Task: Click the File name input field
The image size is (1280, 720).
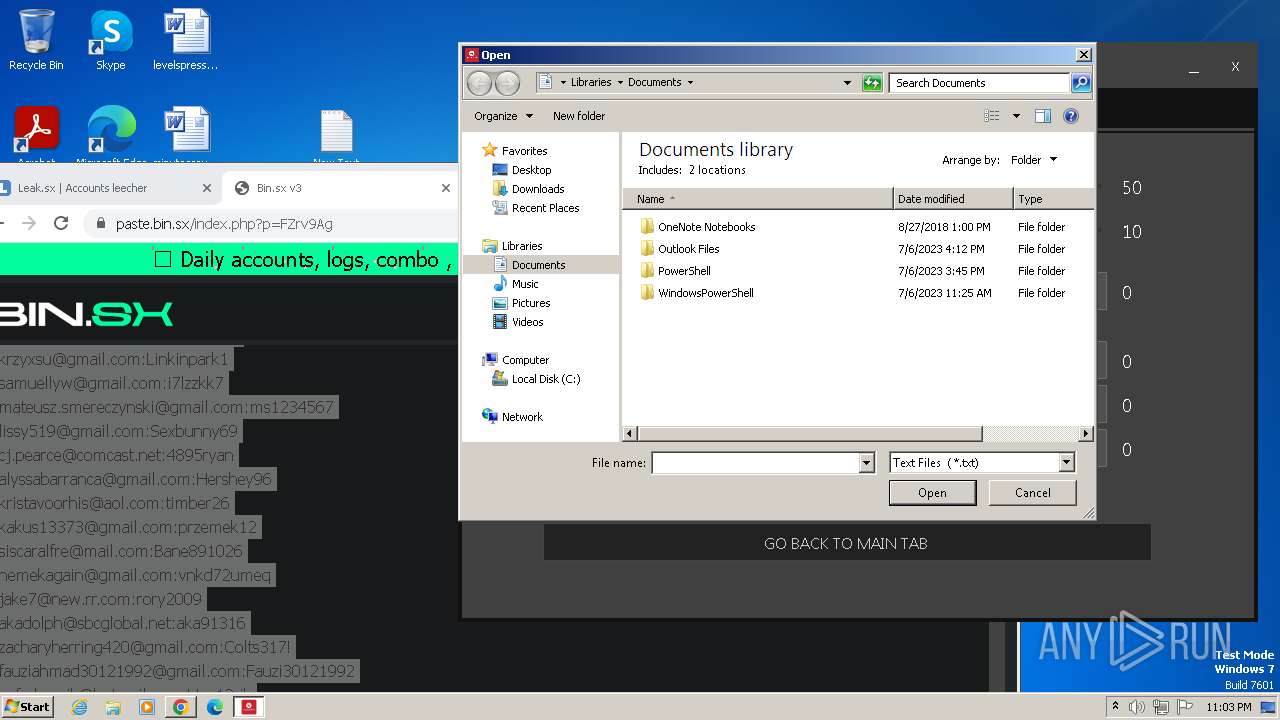Action: click(755, 463)
